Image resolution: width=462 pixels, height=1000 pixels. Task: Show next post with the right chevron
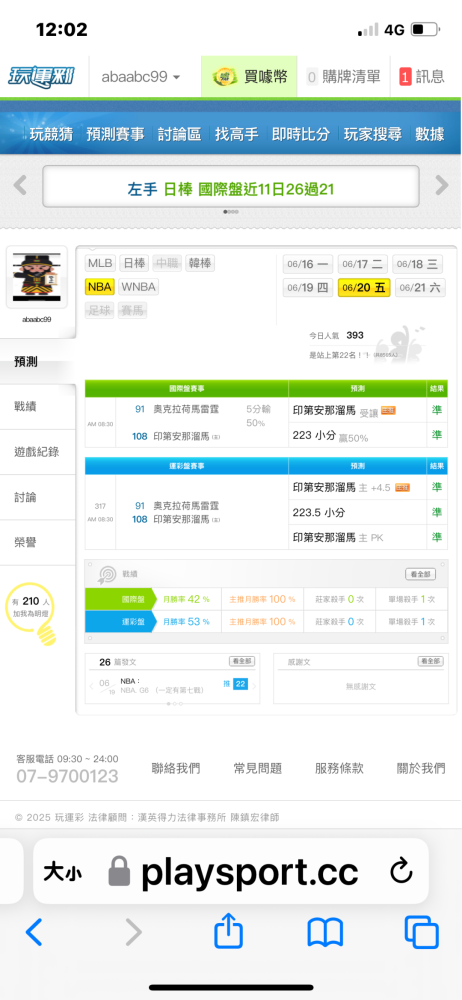click(254, 686)
